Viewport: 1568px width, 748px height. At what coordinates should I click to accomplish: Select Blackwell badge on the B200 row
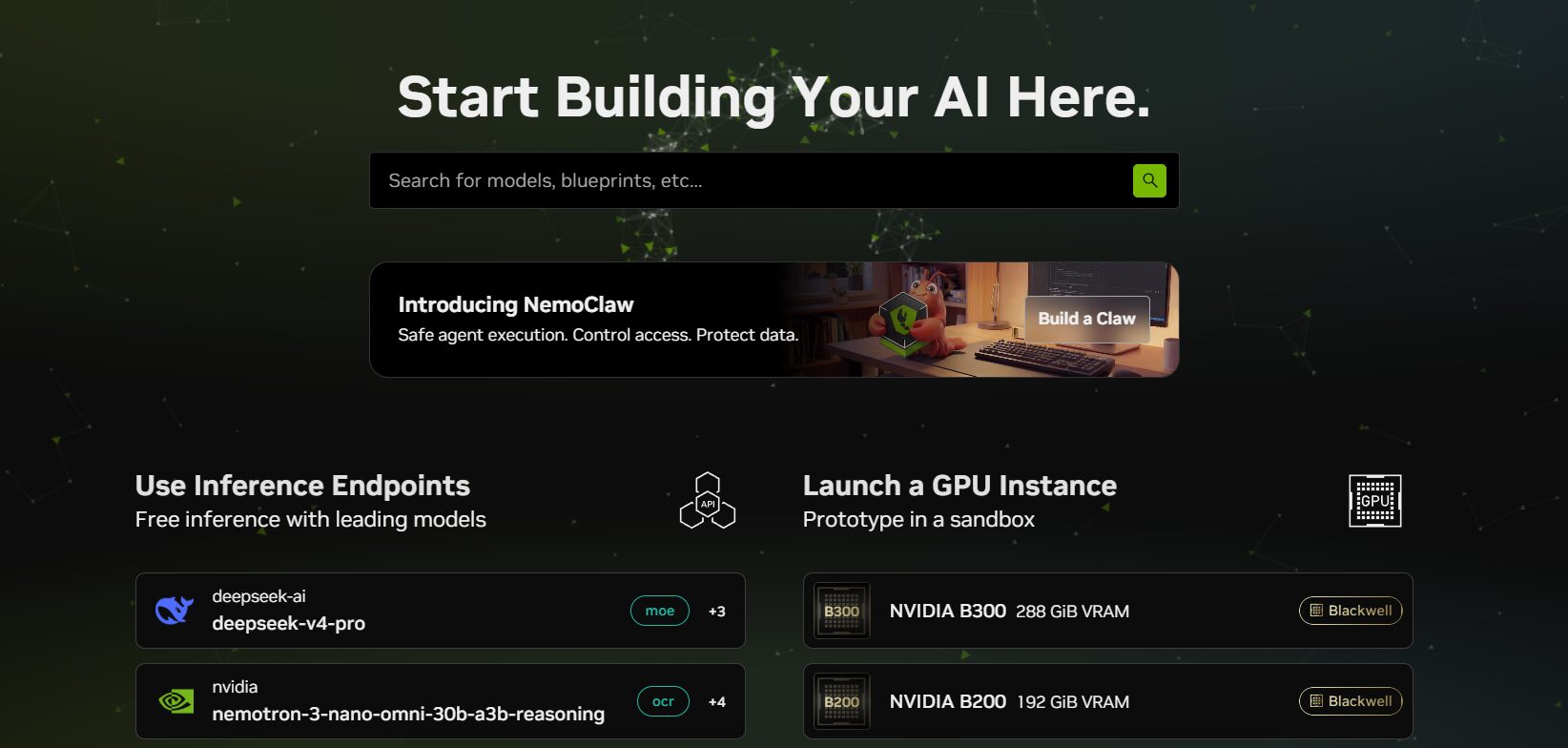click(1351, 701)
